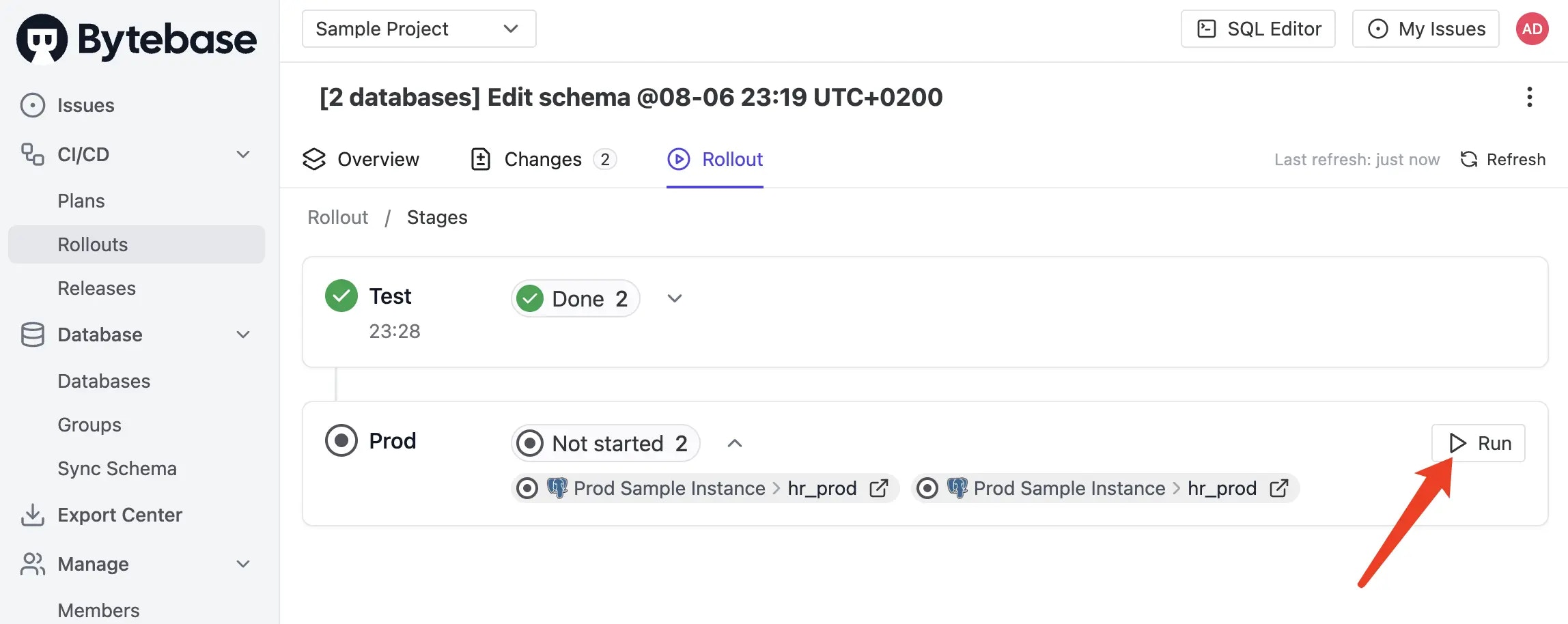Screen dimensions: 1568x624
Task: Collapse the Prod stage task list
Action: coord(735,443)
